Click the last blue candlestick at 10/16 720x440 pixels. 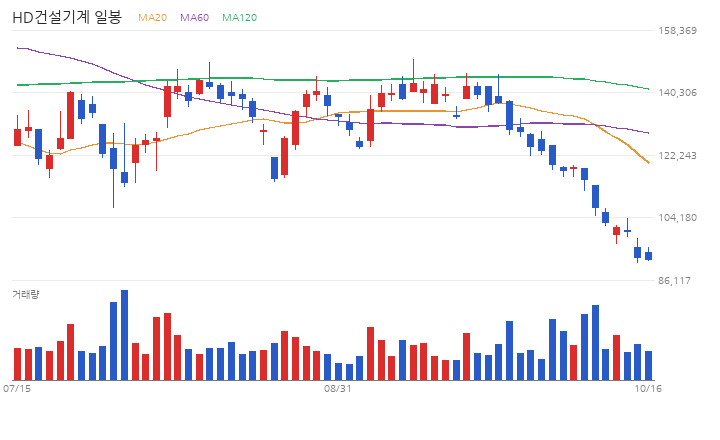[x=648, y=254]
